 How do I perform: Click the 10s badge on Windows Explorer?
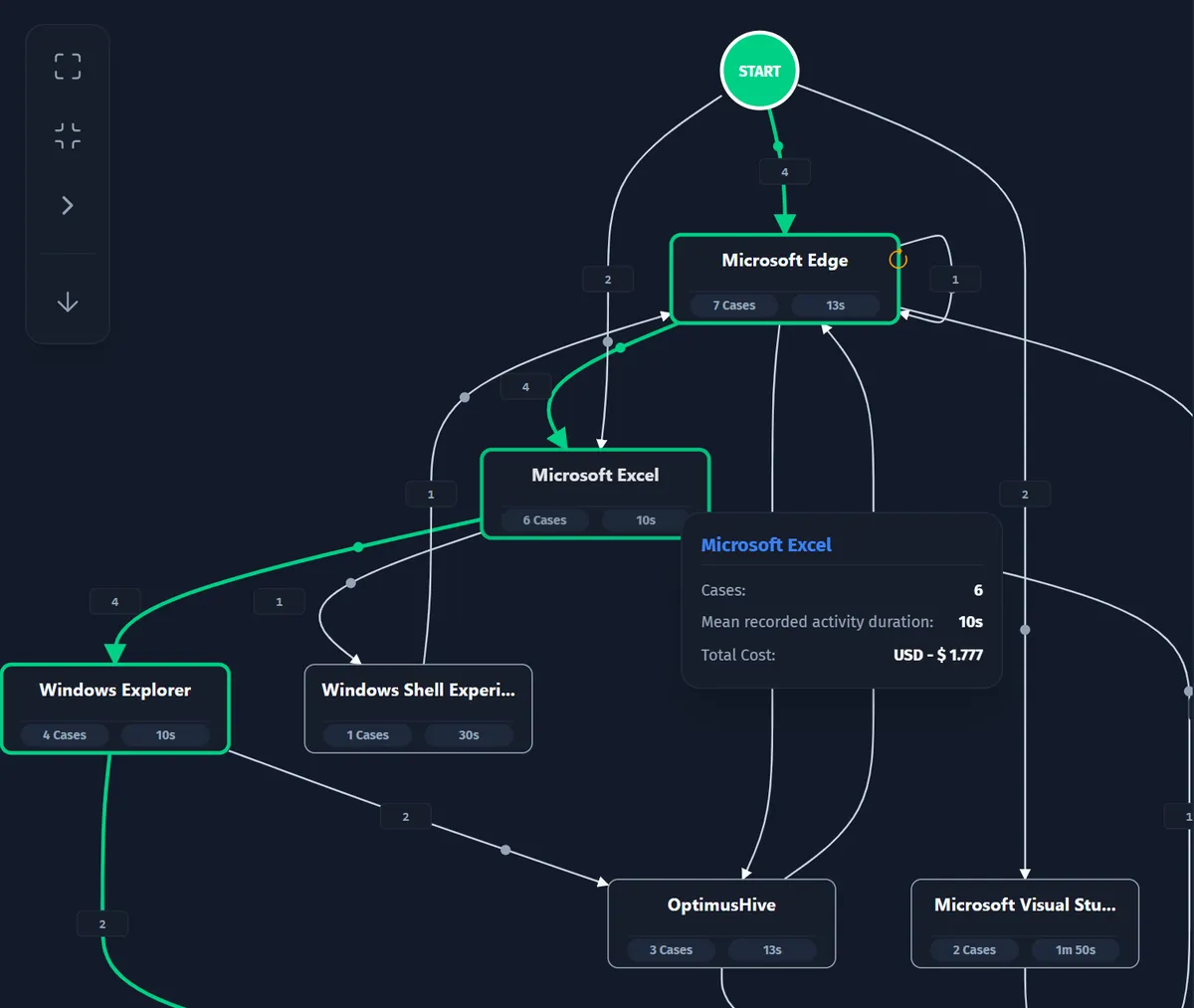(x=165, y=735)
